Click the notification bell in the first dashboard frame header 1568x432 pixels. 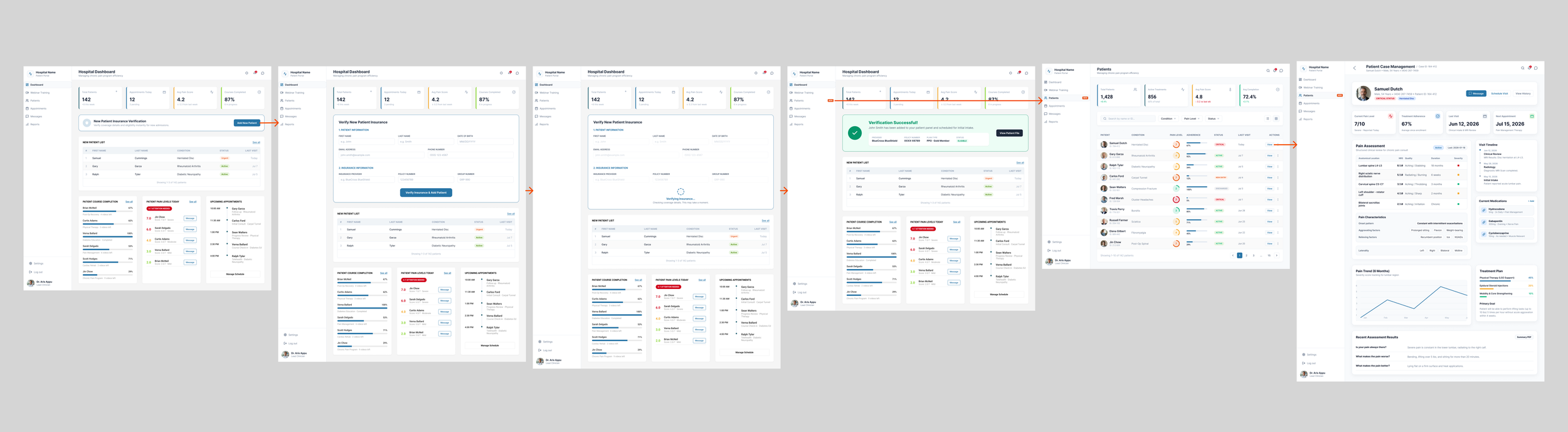click(x=255, y=73)
